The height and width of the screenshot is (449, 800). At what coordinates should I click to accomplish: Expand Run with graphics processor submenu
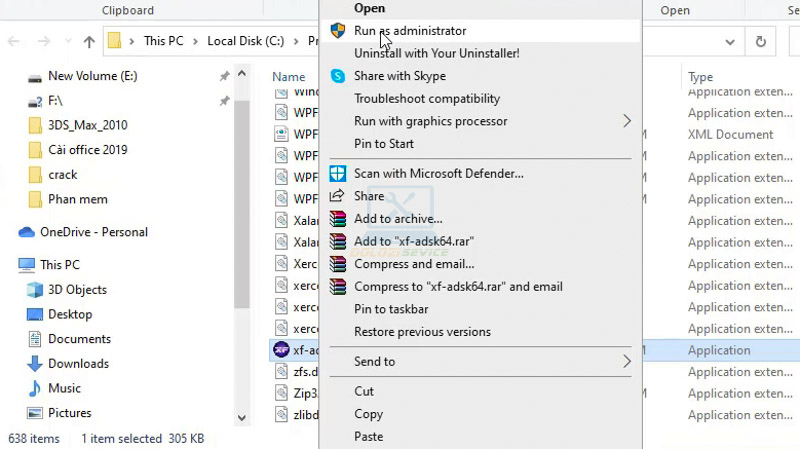point(480,121)
